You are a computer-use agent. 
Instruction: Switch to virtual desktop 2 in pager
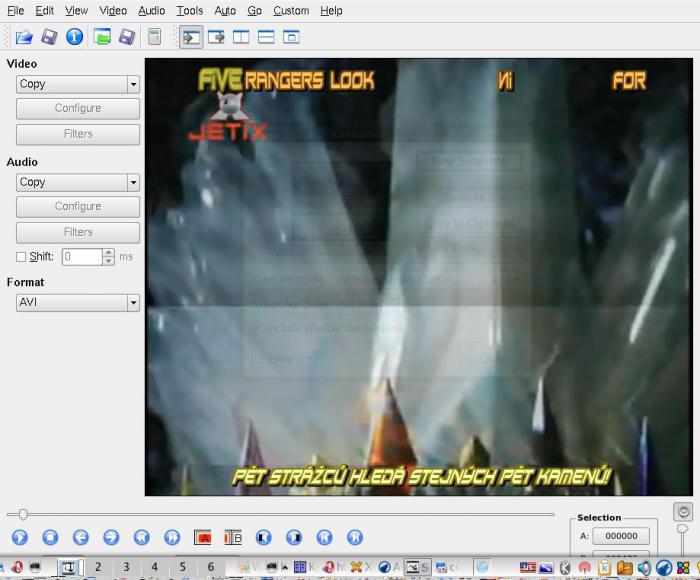coord(98,567)
